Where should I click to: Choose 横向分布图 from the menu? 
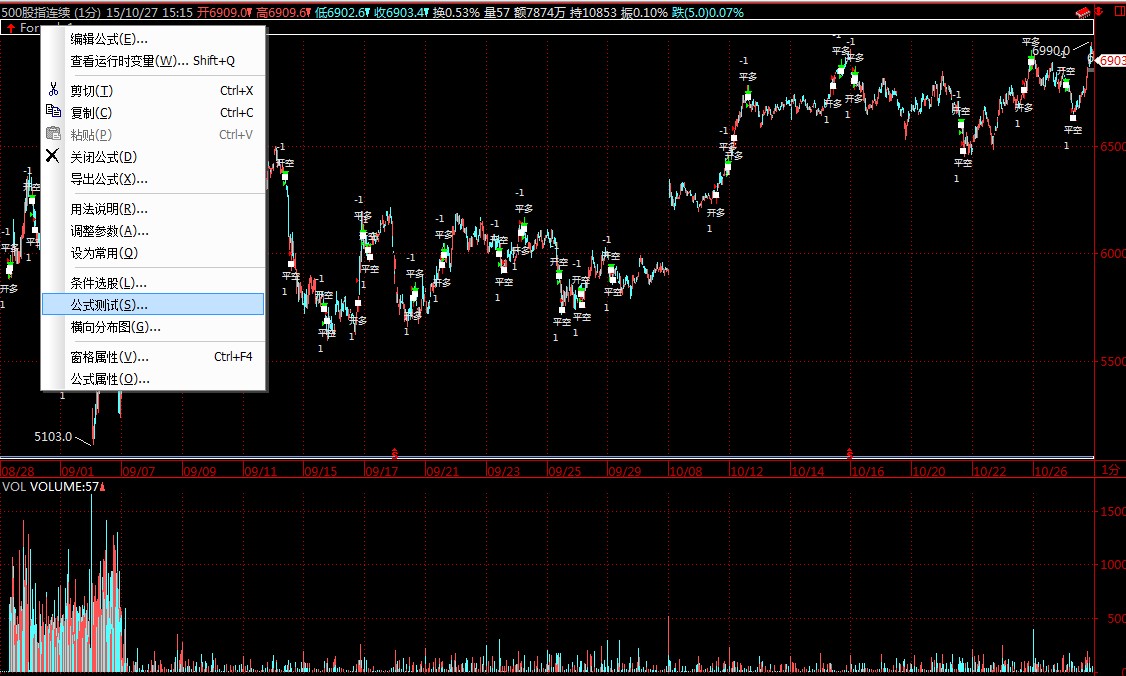[115, 327]
